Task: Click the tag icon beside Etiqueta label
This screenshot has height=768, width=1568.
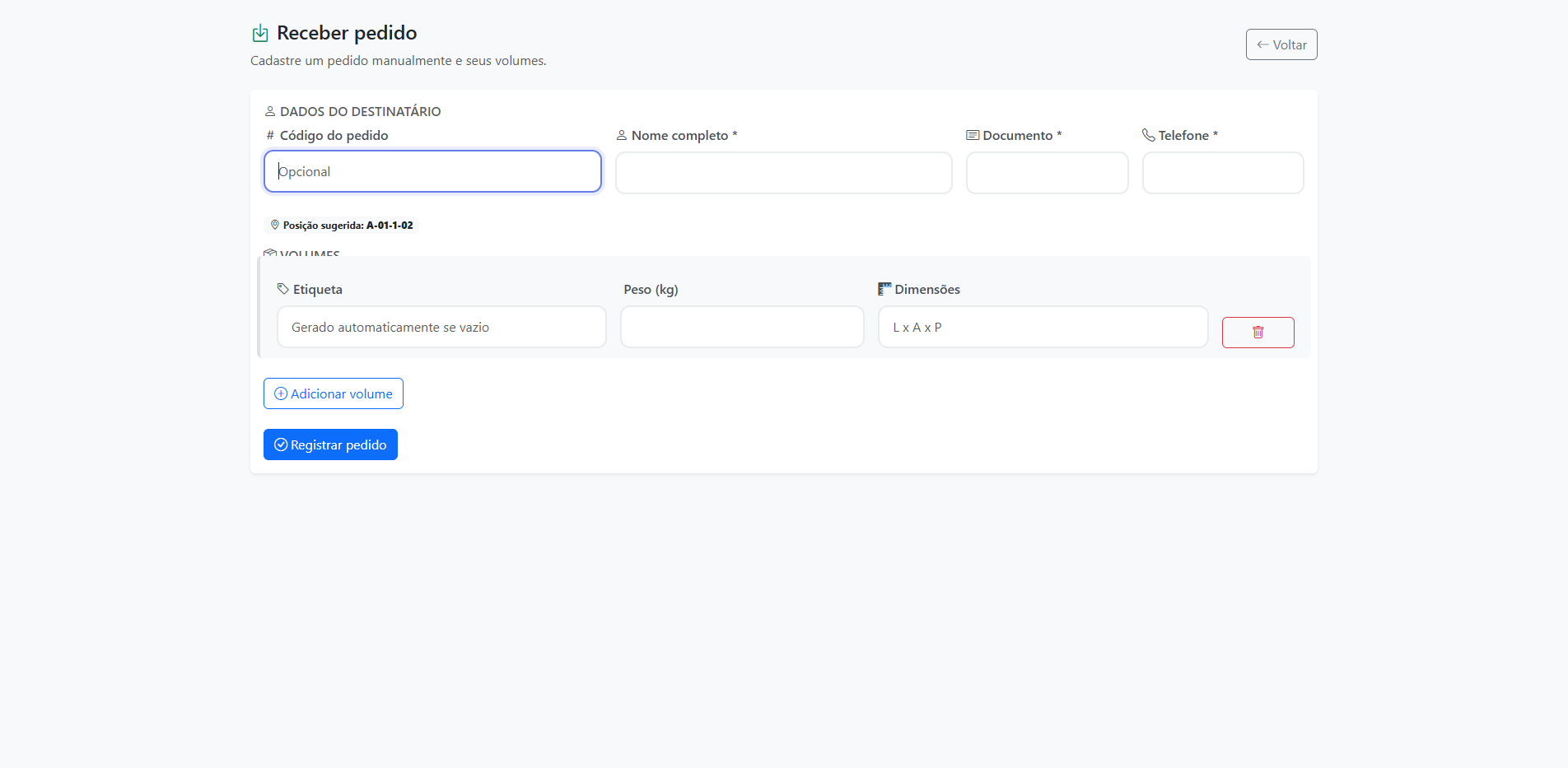Action: point(283,289)
